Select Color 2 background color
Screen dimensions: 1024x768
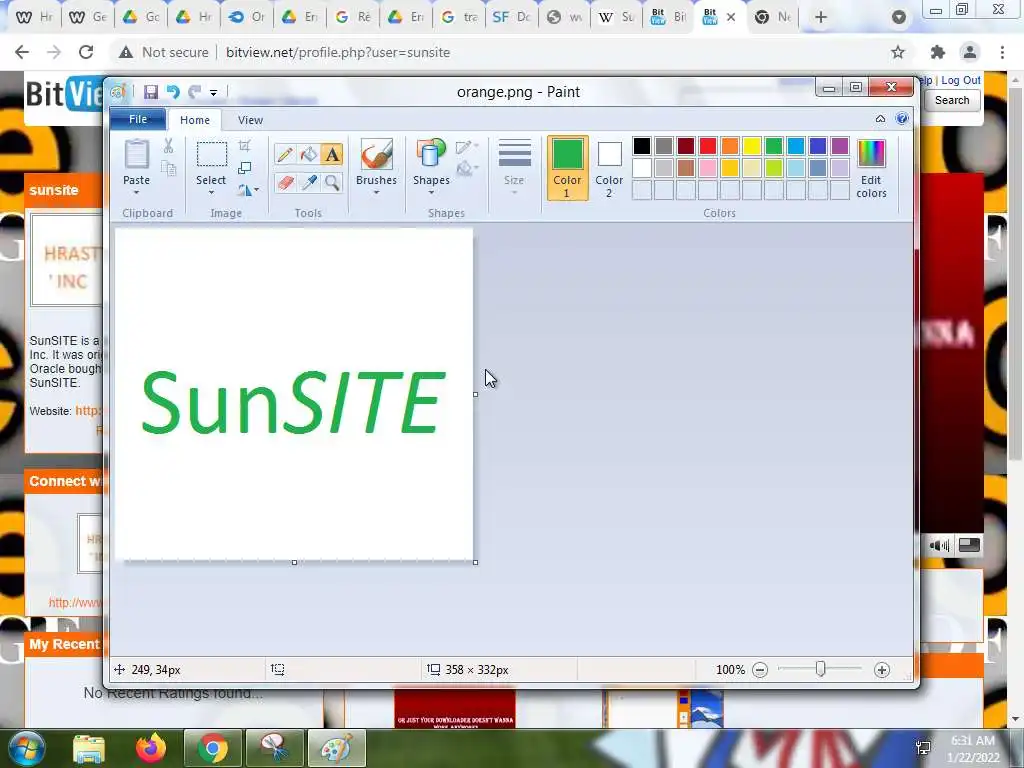pos(609,168)
